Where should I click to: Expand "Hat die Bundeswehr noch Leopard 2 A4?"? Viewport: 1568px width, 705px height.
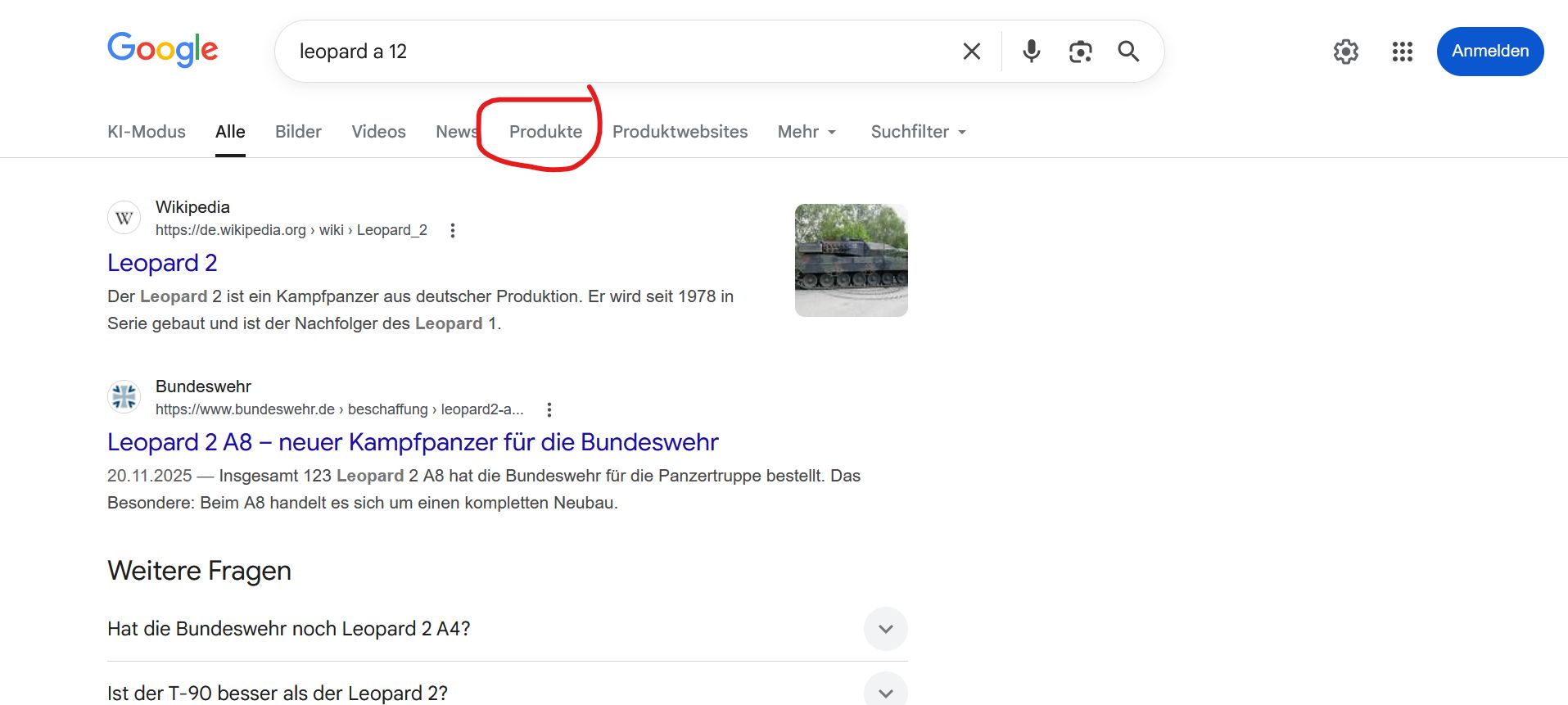click(885, 629)
